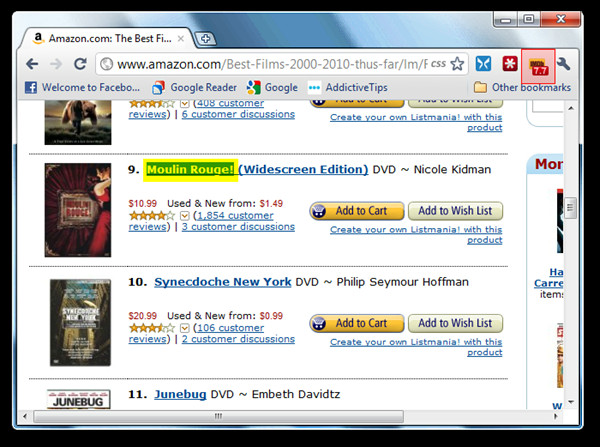
Task: Reload the Amazon page
Action: 80,64
